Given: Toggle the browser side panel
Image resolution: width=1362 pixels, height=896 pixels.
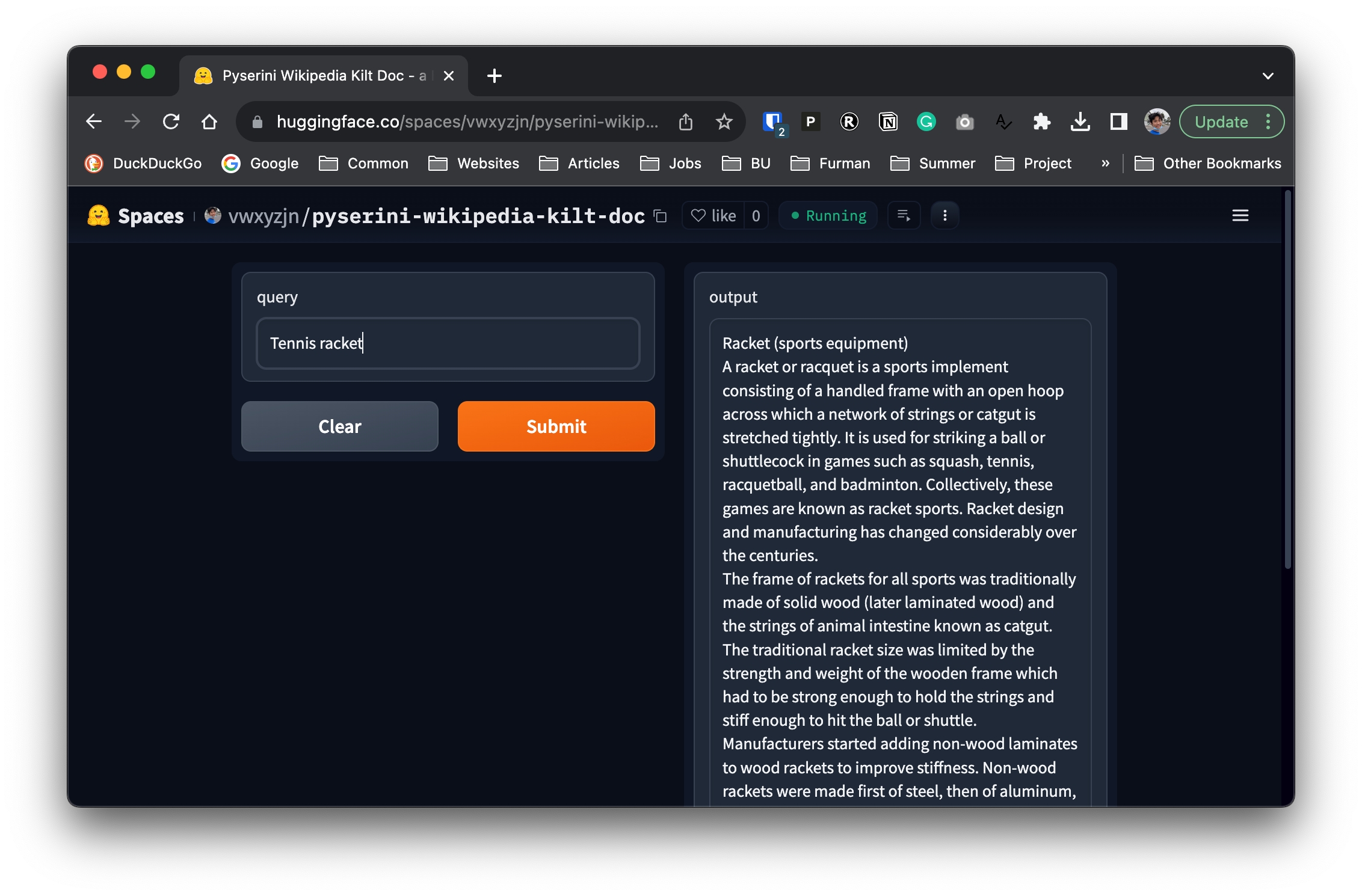Looking at the screenshot, I should tap(1118, 122).
